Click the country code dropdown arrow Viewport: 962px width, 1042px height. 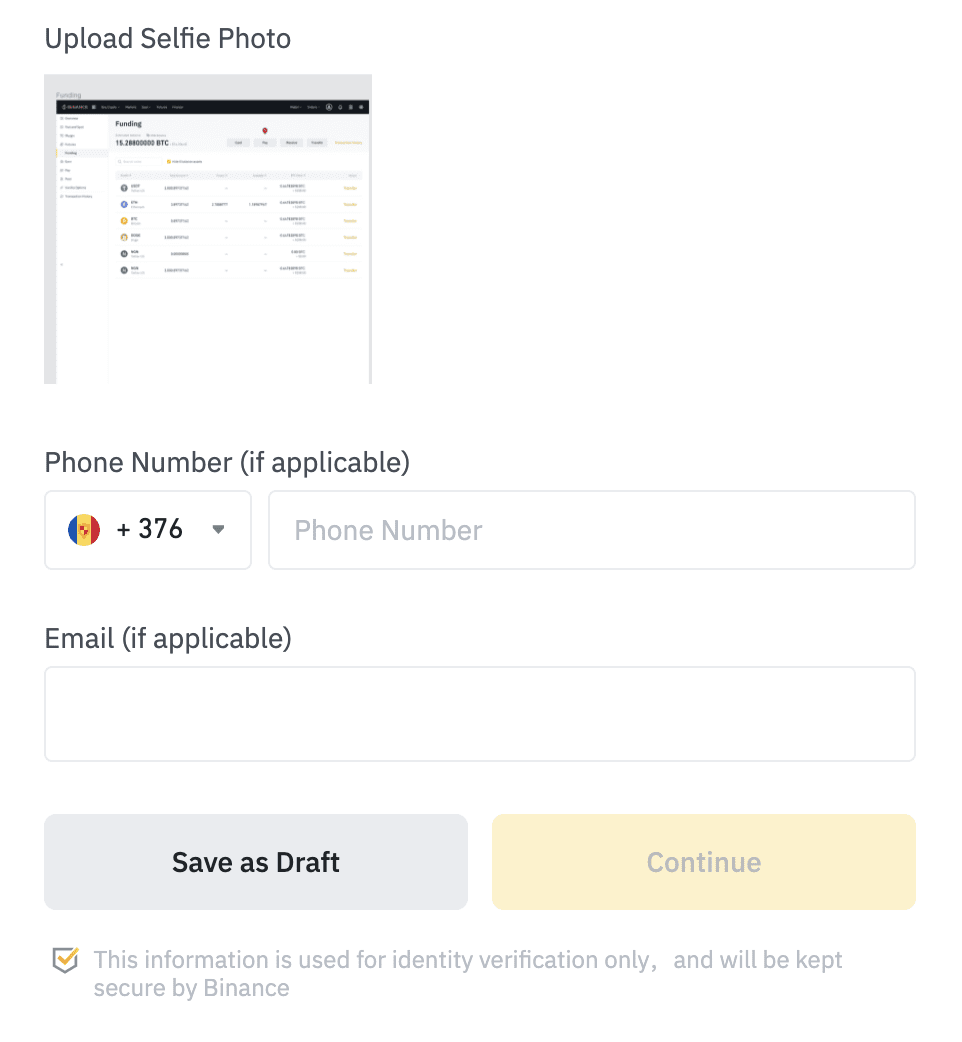pyautogui.click(x=218, y=530)
